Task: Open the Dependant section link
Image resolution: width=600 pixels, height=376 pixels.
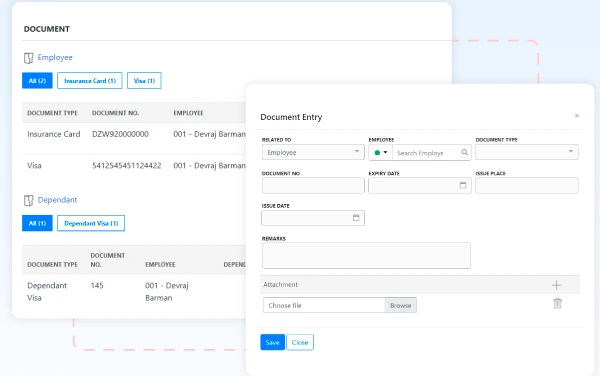Action: (57, 200)
